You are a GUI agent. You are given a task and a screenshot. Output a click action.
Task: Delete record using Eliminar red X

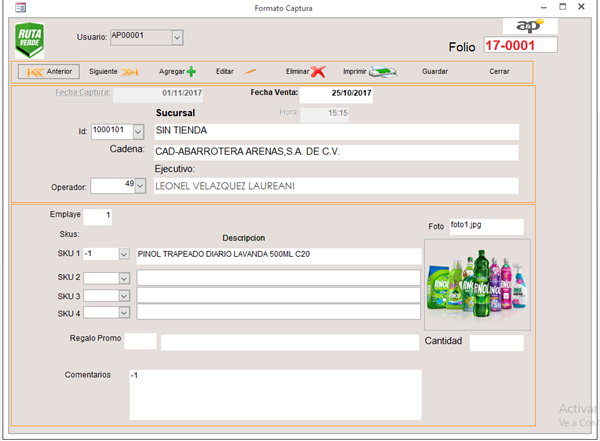305,72
